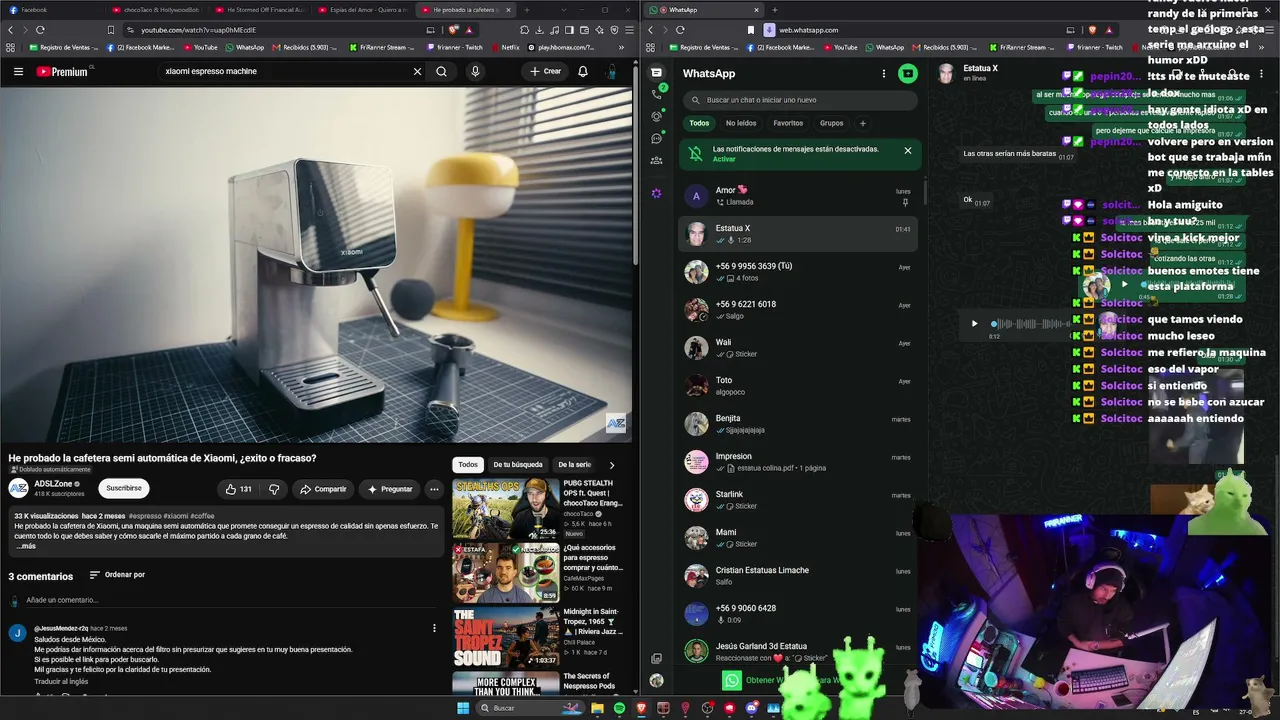Dislike the Xiaomi coffee machine video

(x=273, y=489)
